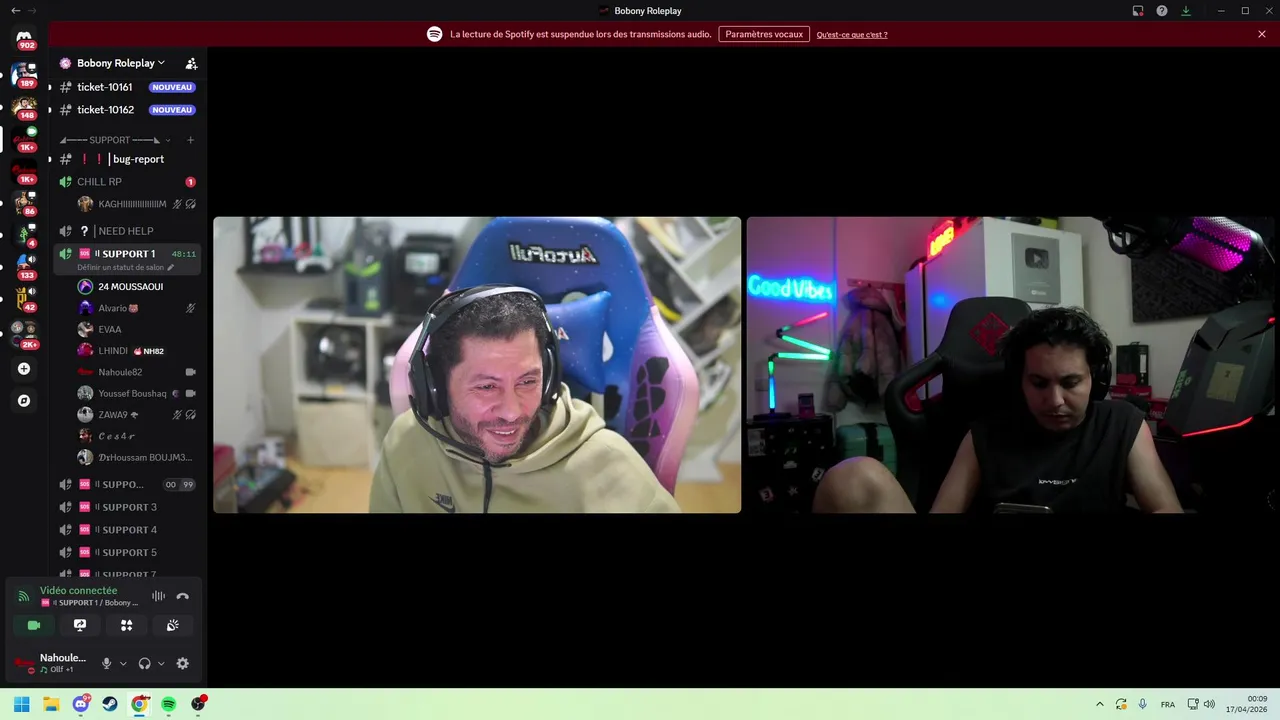Open Discover servers compass icon
The height and width of the screenshot is (720, 1280).
click(24, 401)
